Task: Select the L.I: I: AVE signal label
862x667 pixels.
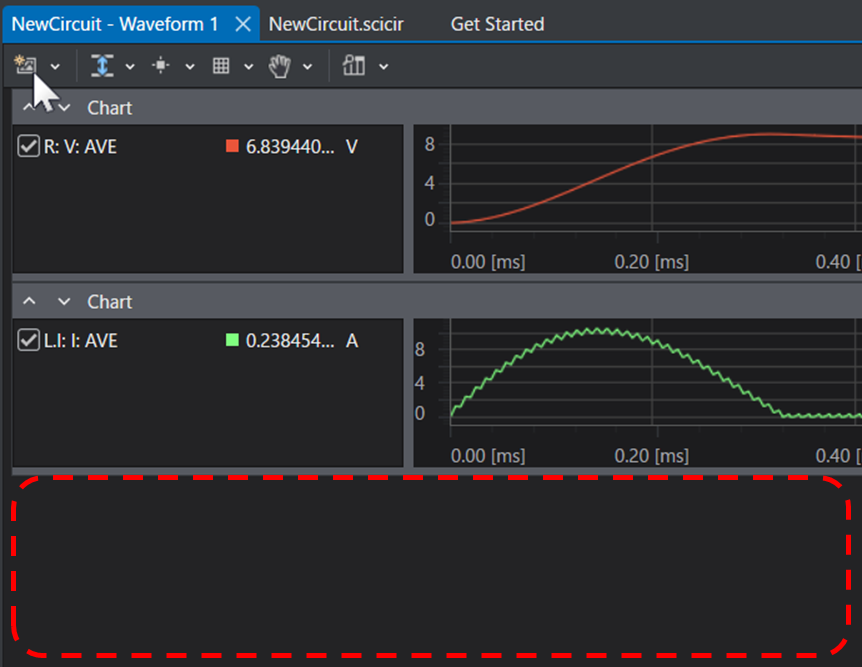Action: coord(80,341)
